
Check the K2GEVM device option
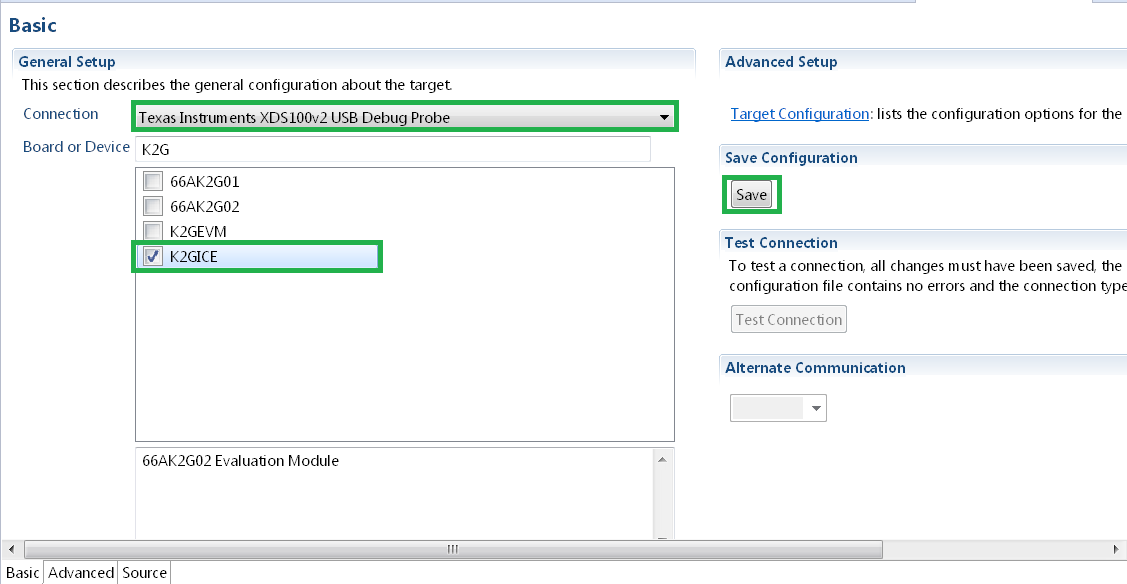click(153, 231)
